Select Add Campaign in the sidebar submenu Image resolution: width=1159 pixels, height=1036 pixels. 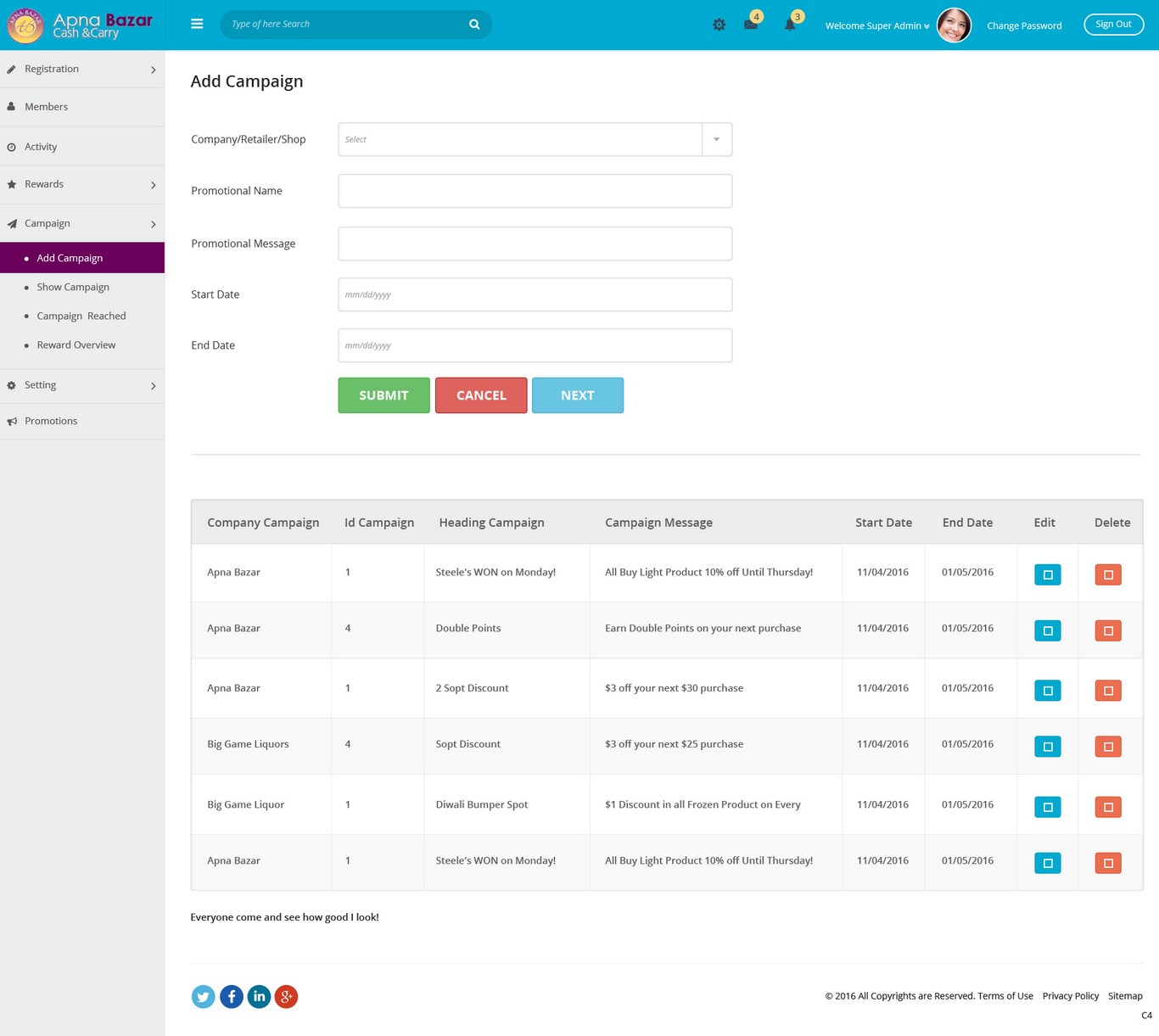coord(82,258)
